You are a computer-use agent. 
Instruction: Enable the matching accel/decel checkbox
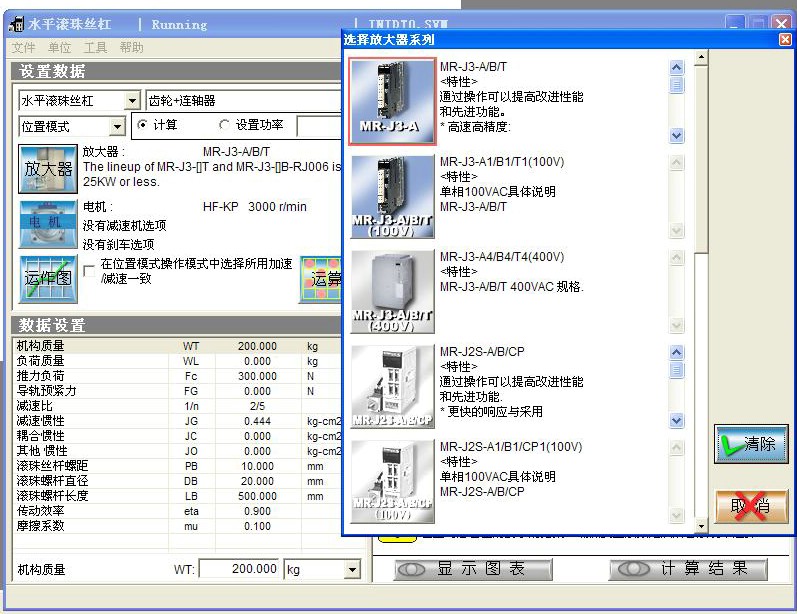click(x=90, y=270)
